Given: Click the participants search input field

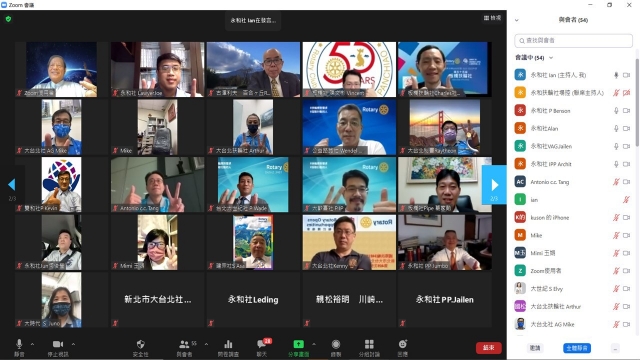Looking at the screenshot, I should tap(573, 40).
